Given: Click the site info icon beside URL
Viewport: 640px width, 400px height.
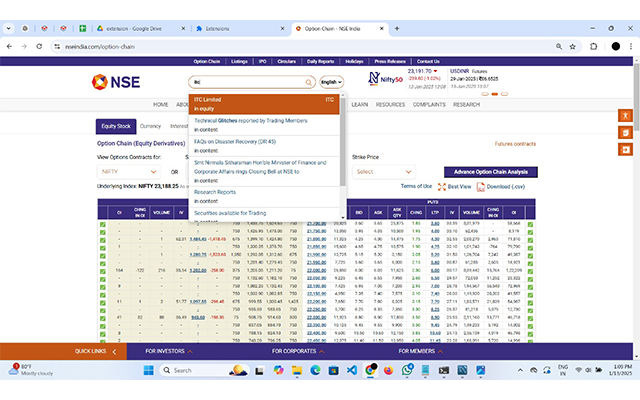Looking at the screenshot, I should pos(57,47).
